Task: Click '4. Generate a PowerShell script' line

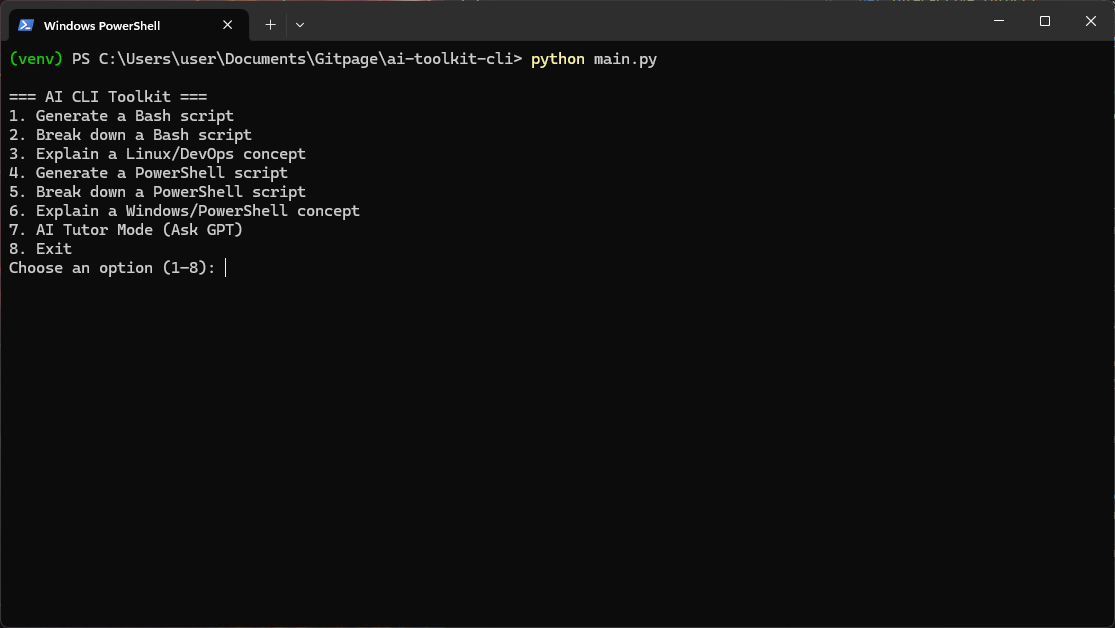Action: [x=149, y=173]
